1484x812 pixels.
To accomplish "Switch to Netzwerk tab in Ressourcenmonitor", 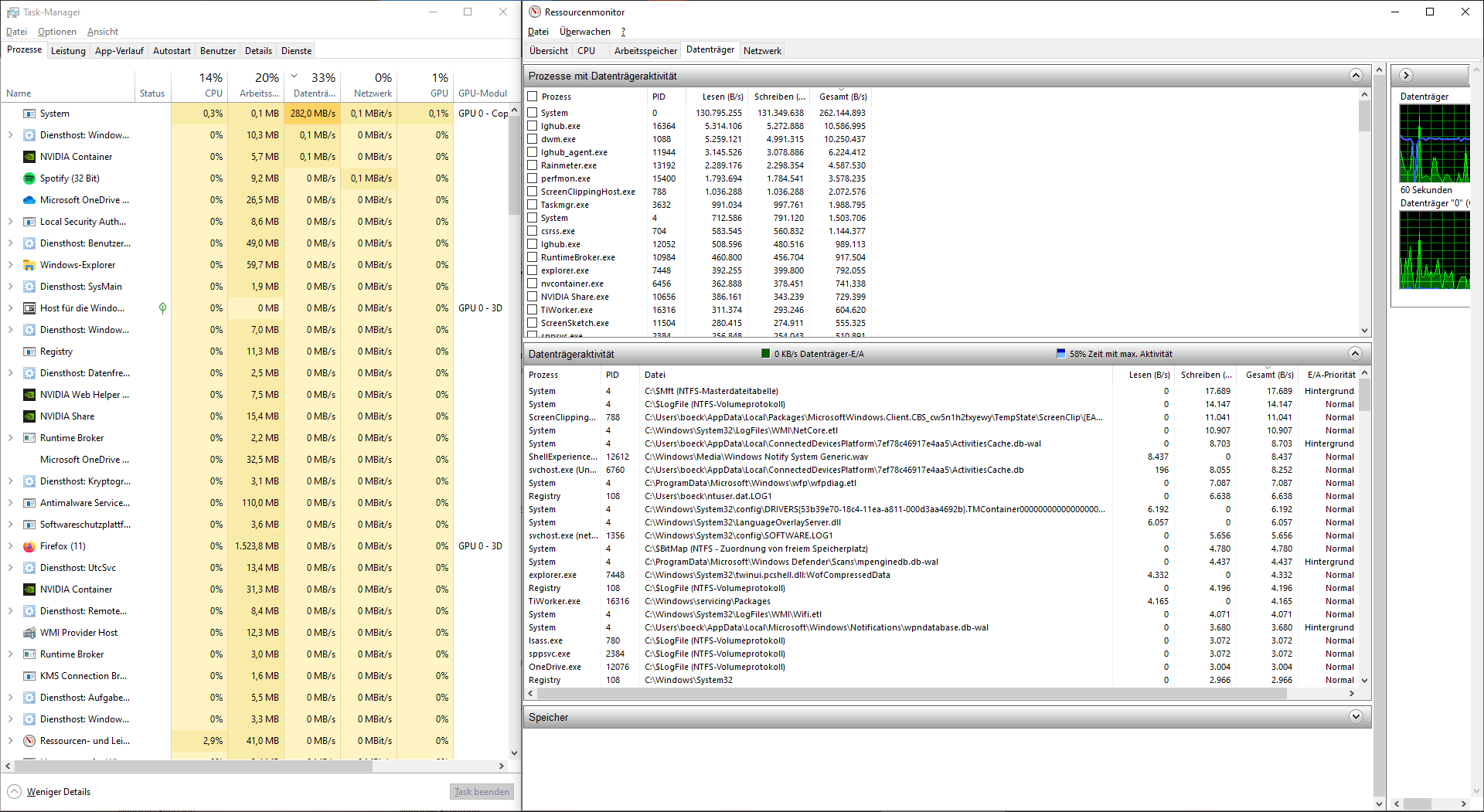I will point(762,51).
